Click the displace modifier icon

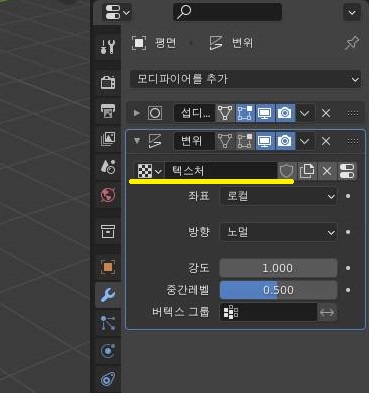click(155, 141)
